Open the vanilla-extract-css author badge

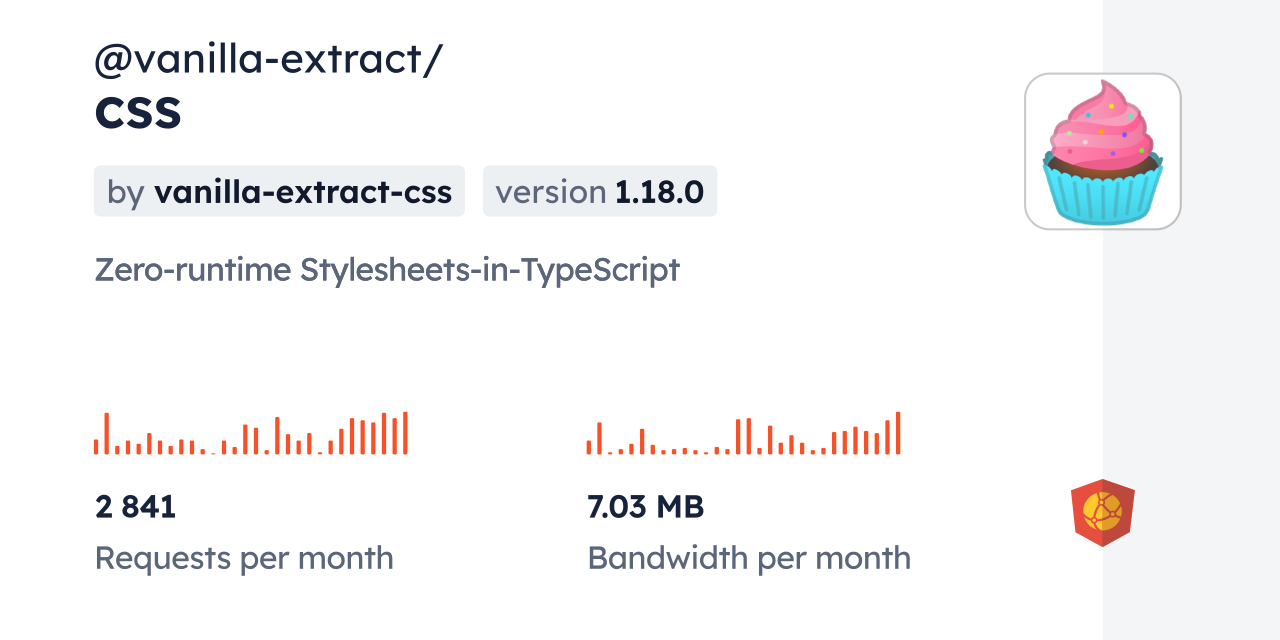click(279, 191)
